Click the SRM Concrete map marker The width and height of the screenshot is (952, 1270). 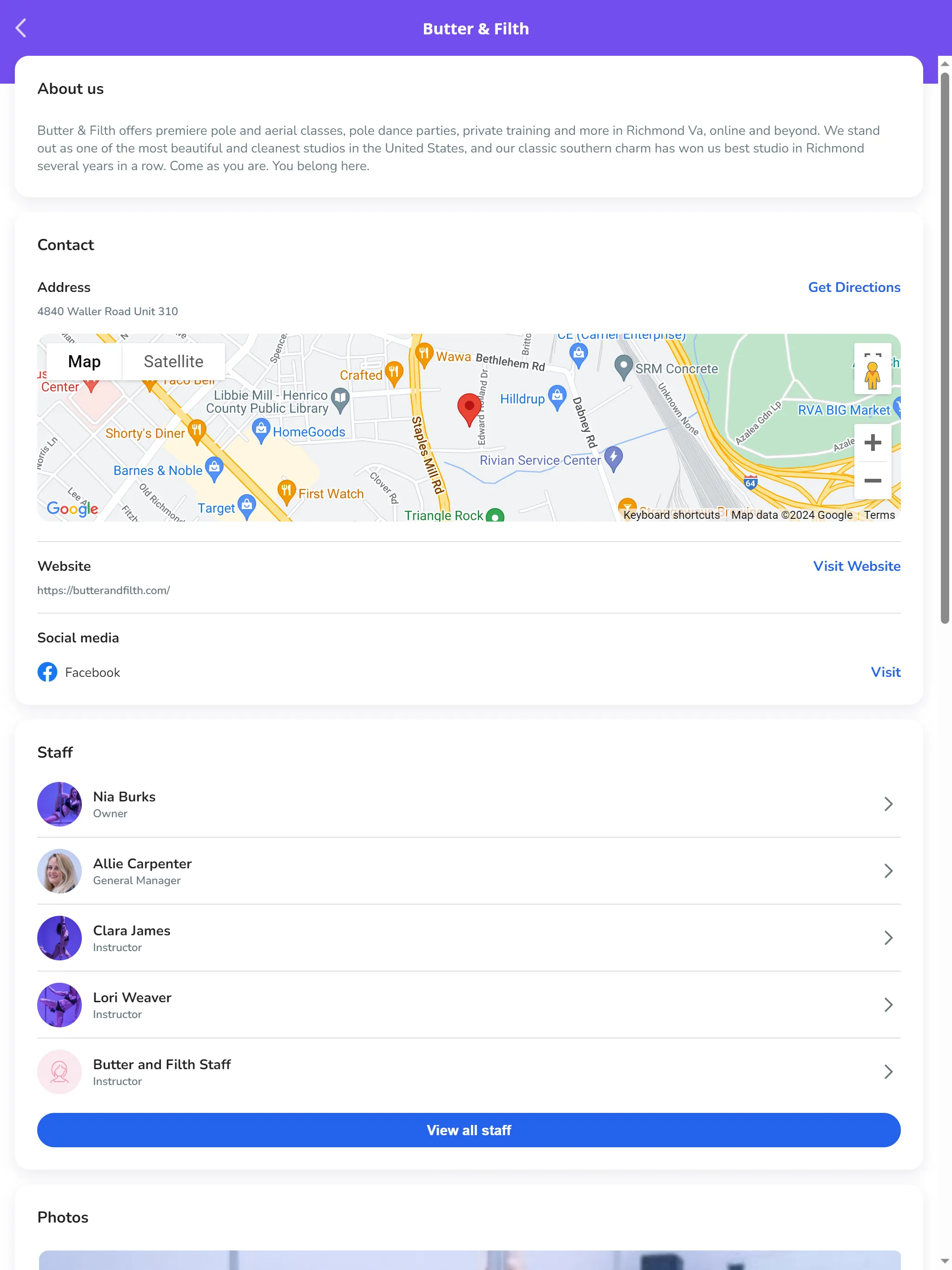coord(623,368)
